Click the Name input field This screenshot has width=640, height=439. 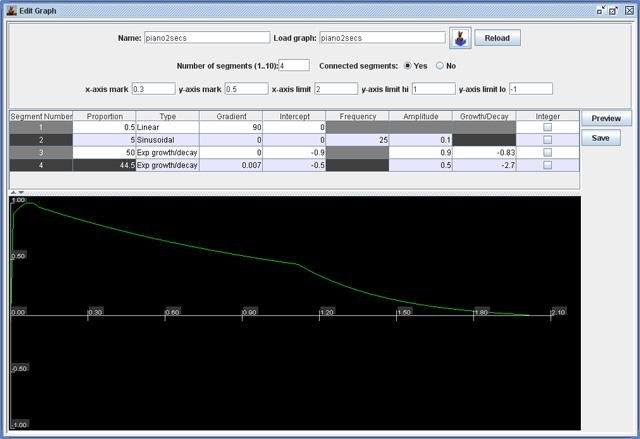tap(207, 38)
